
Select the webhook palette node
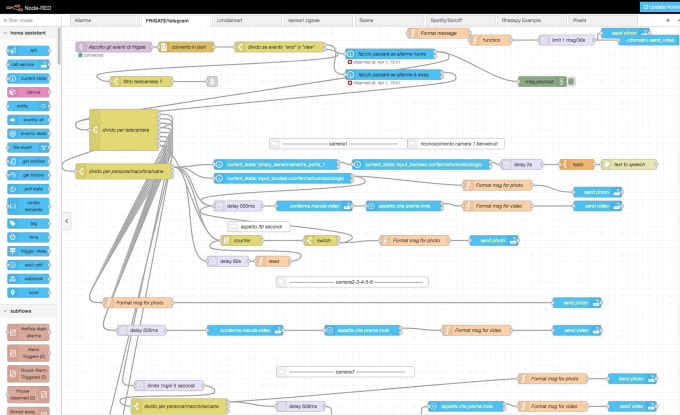28,279
